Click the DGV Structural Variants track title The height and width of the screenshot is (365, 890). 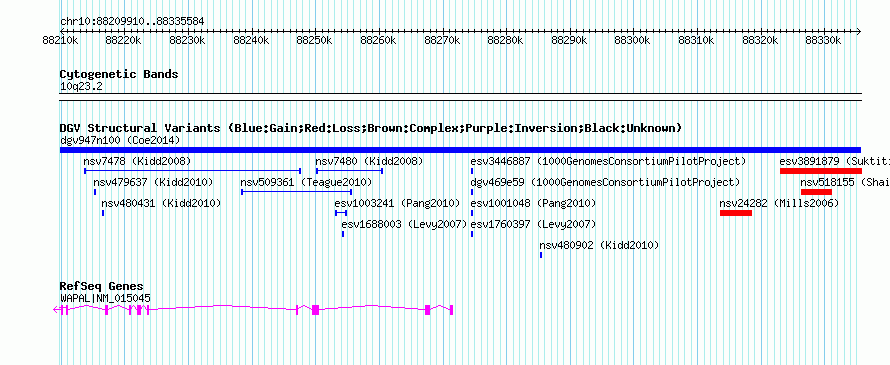(371, 128)
